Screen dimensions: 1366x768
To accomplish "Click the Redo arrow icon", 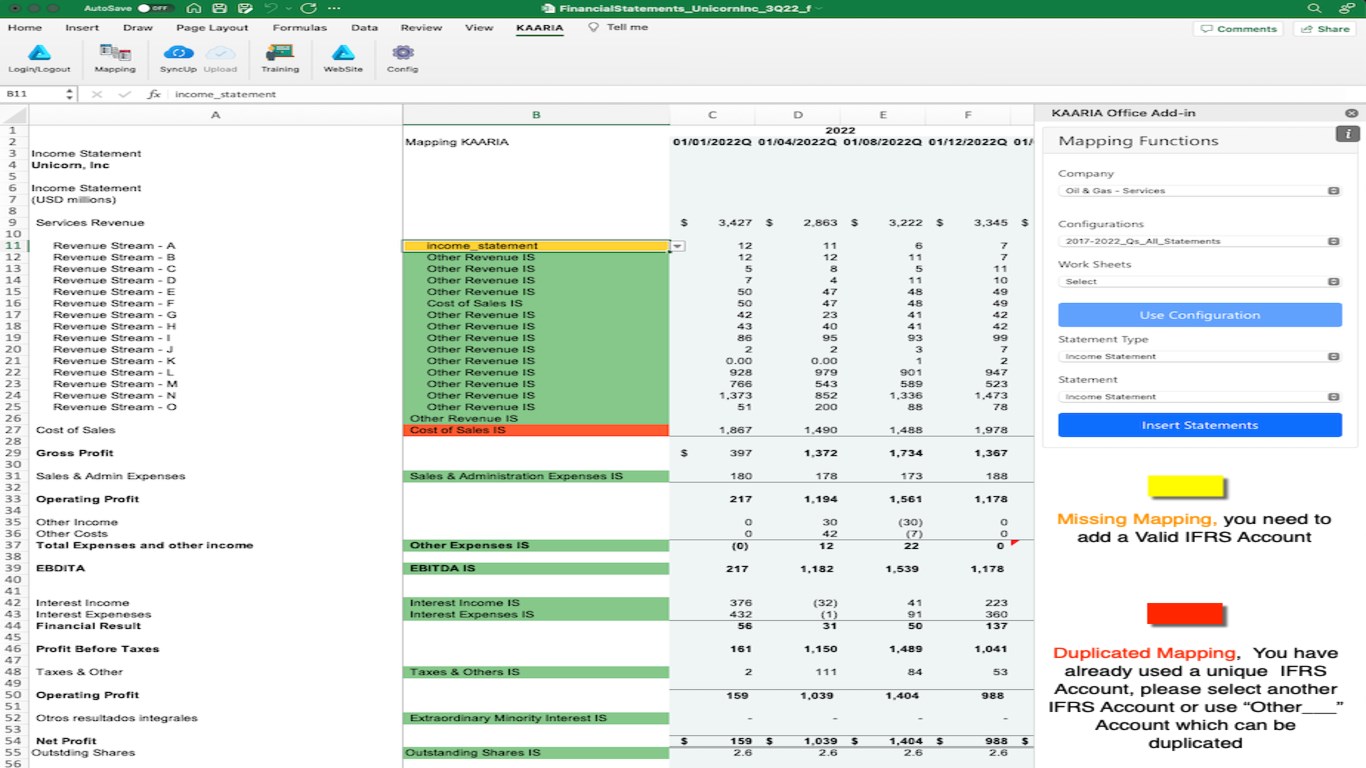I will [308, 8].
